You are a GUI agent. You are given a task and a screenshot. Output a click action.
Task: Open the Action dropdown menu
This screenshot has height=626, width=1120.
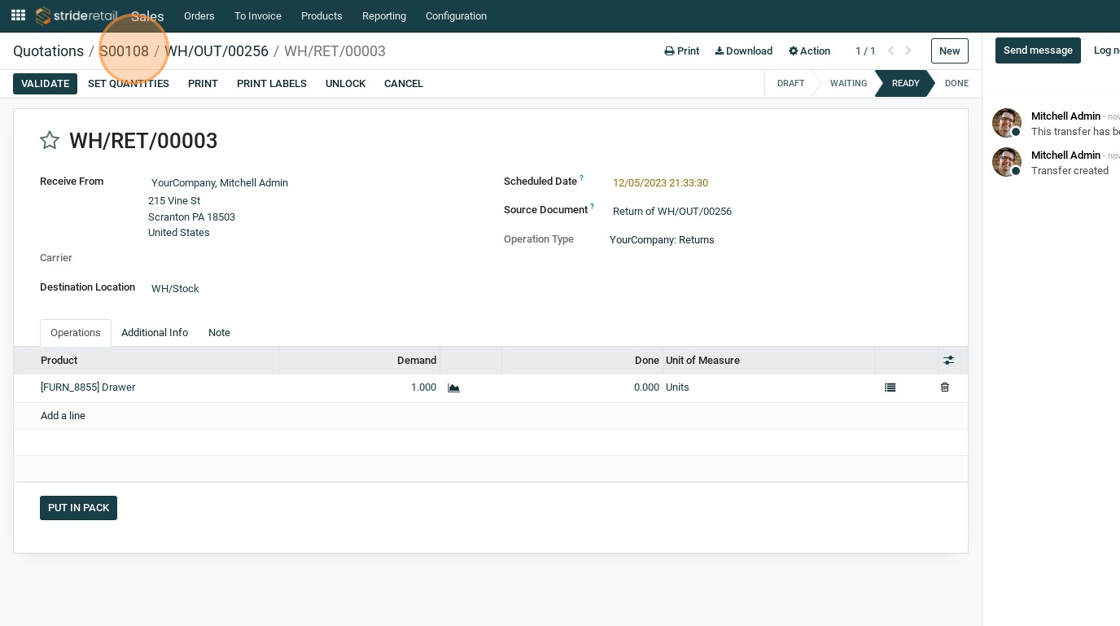[x=809, y=51]
